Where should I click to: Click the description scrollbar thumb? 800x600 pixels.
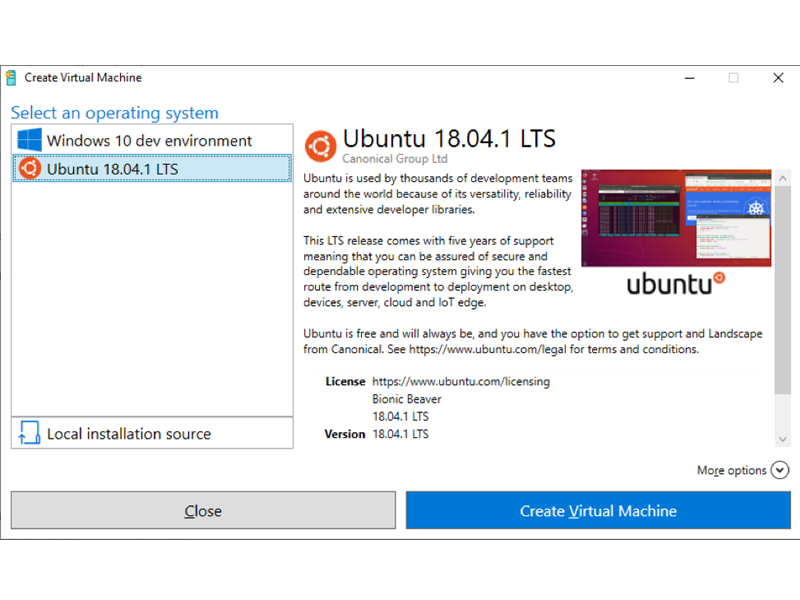[x=783, y=290]
